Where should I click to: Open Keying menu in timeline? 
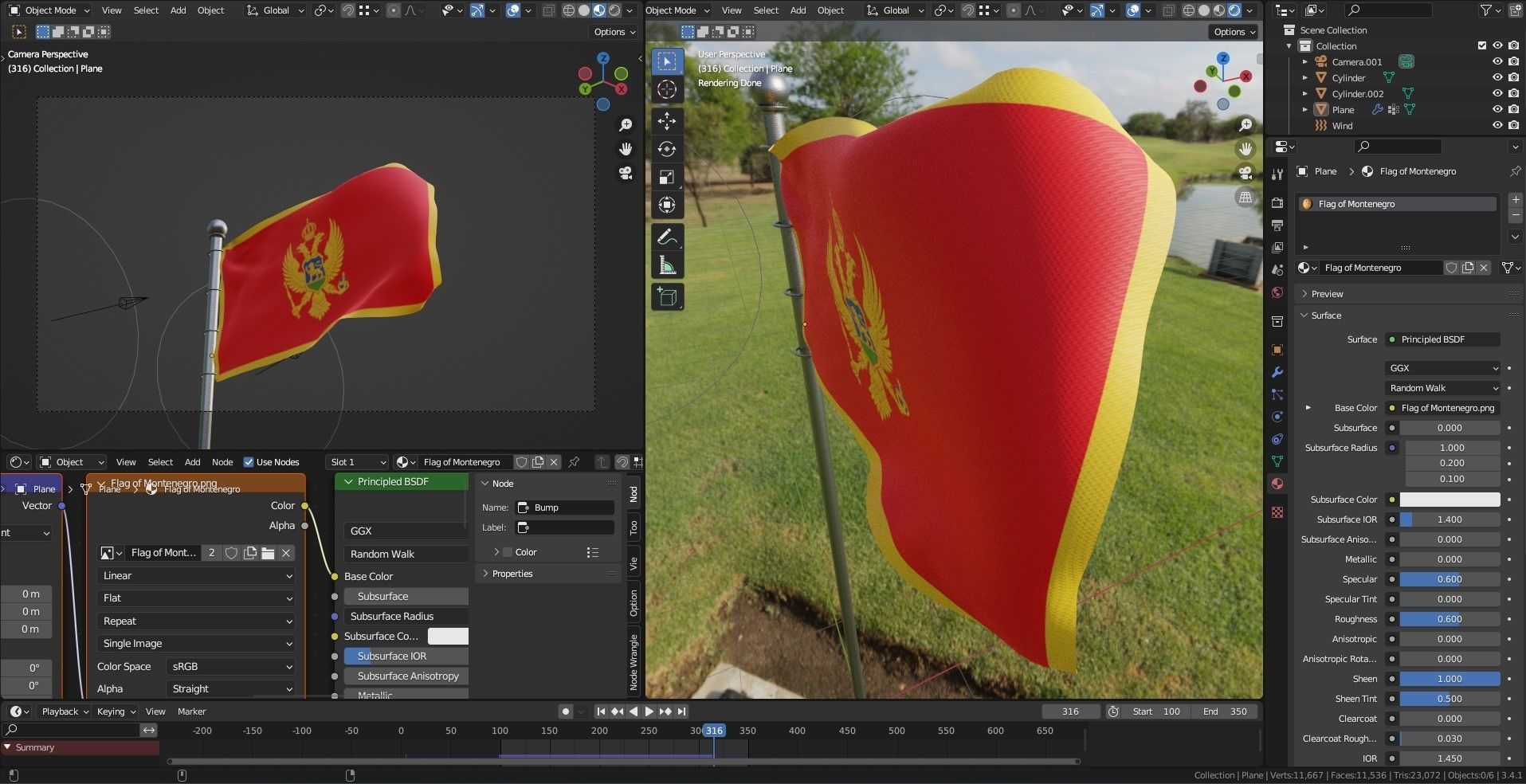click(x=115, y=711)
